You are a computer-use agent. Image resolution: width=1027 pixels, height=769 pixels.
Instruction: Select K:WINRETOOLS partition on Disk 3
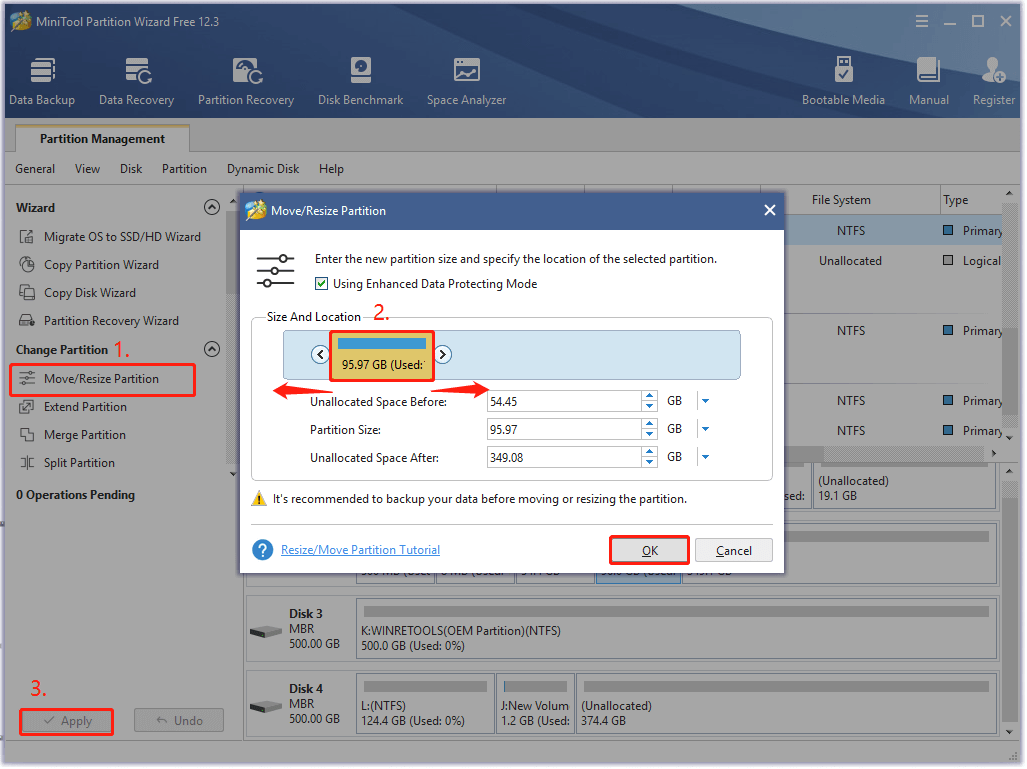(x=676, y=629)
